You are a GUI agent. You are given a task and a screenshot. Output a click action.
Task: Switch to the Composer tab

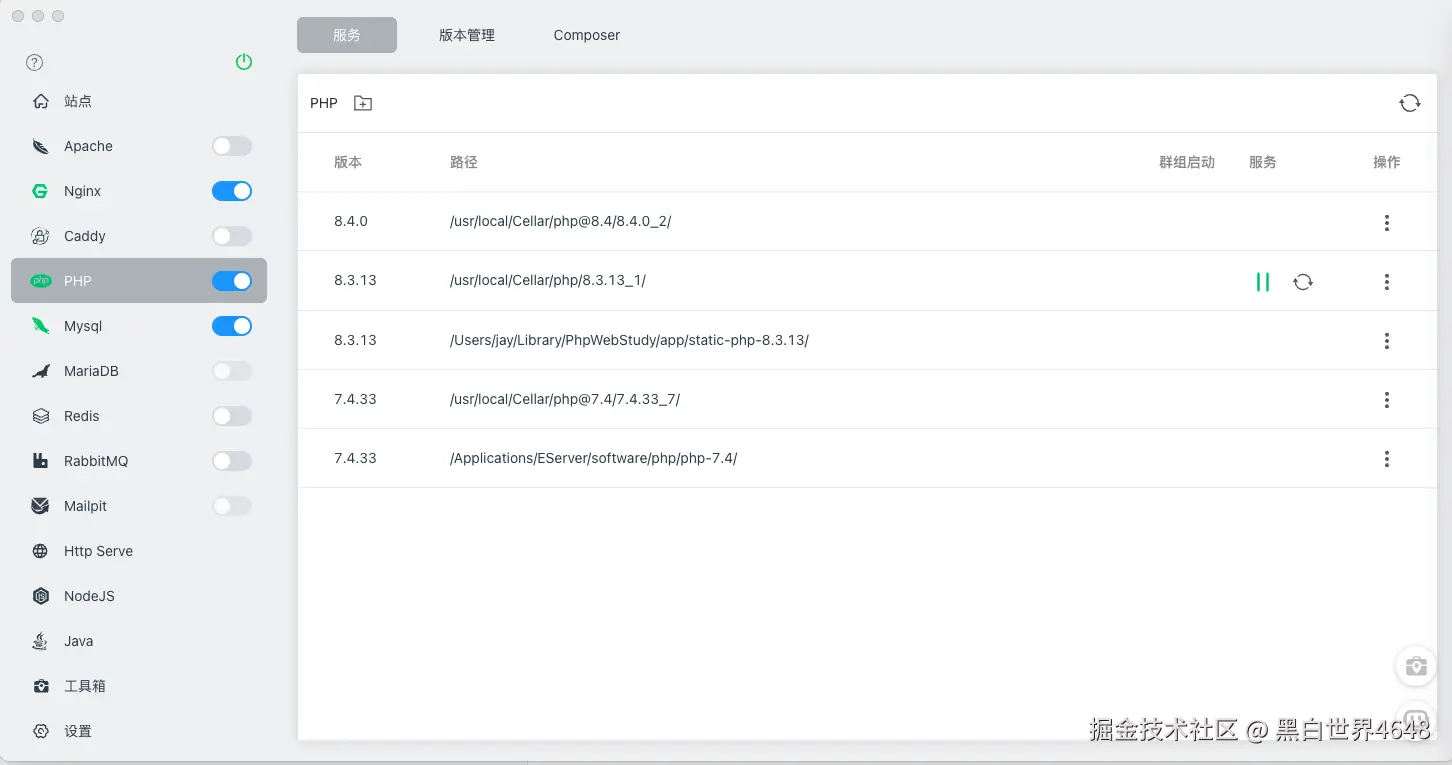point(587,35)
